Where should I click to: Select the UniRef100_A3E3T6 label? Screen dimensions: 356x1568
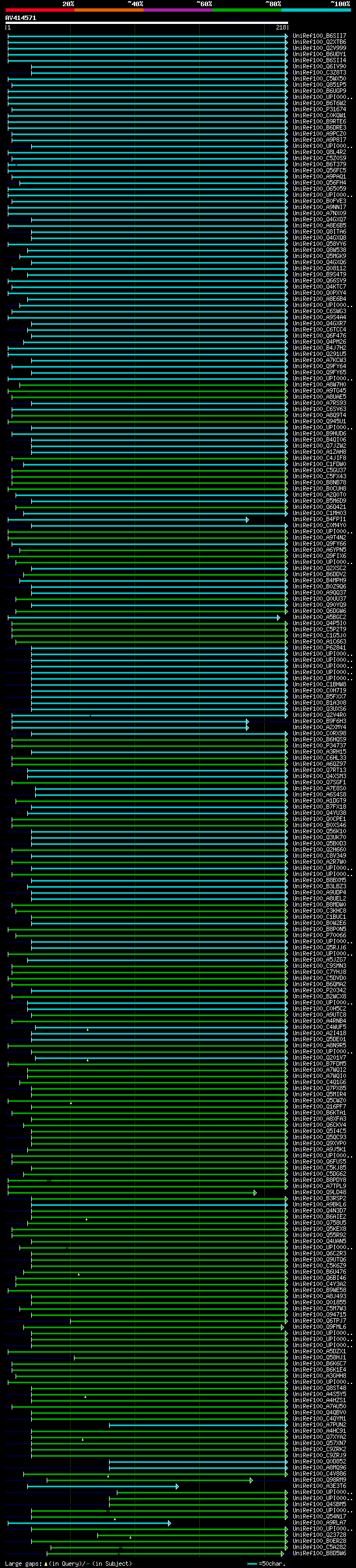pos(319,1486)
